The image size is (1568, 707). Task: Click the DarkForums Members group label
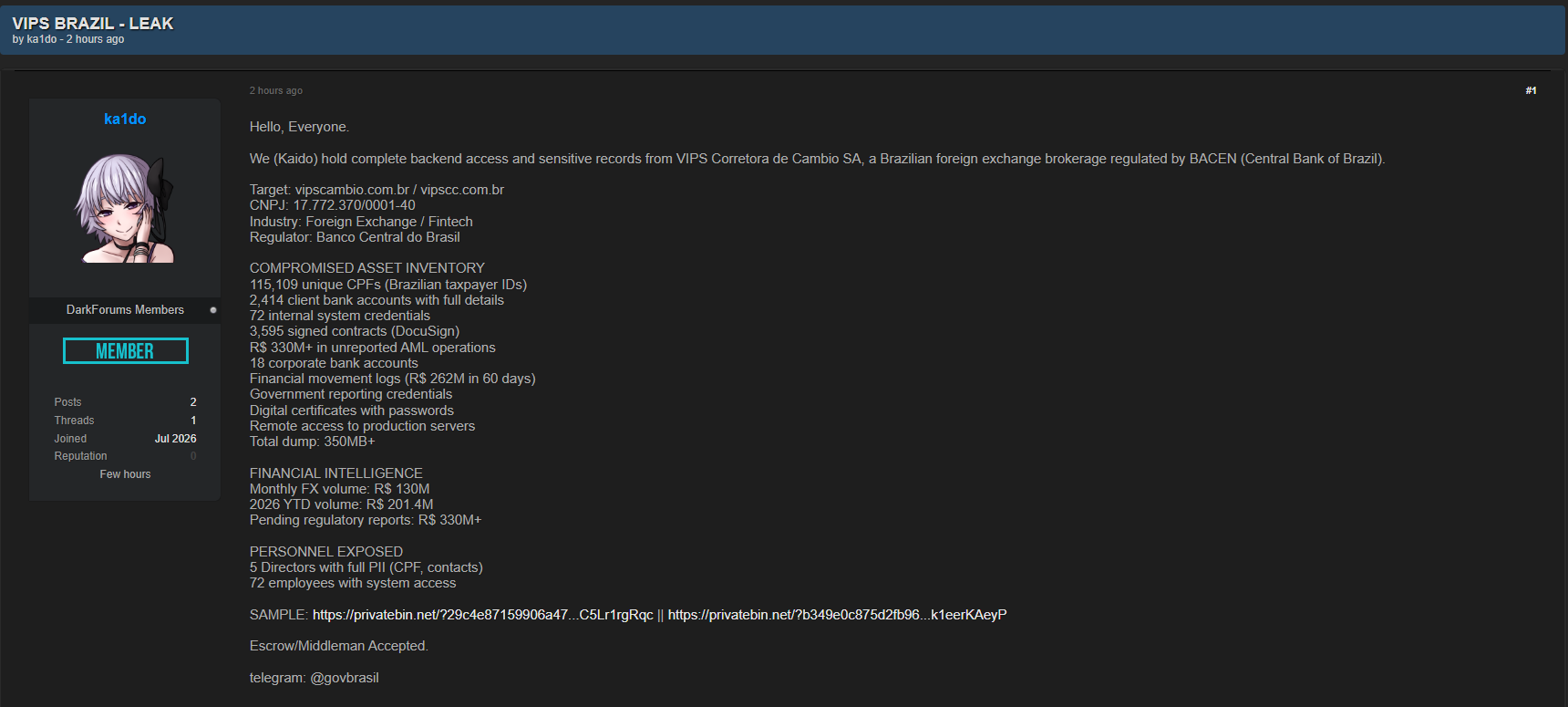pyautogui.click(x=125, y=310)
